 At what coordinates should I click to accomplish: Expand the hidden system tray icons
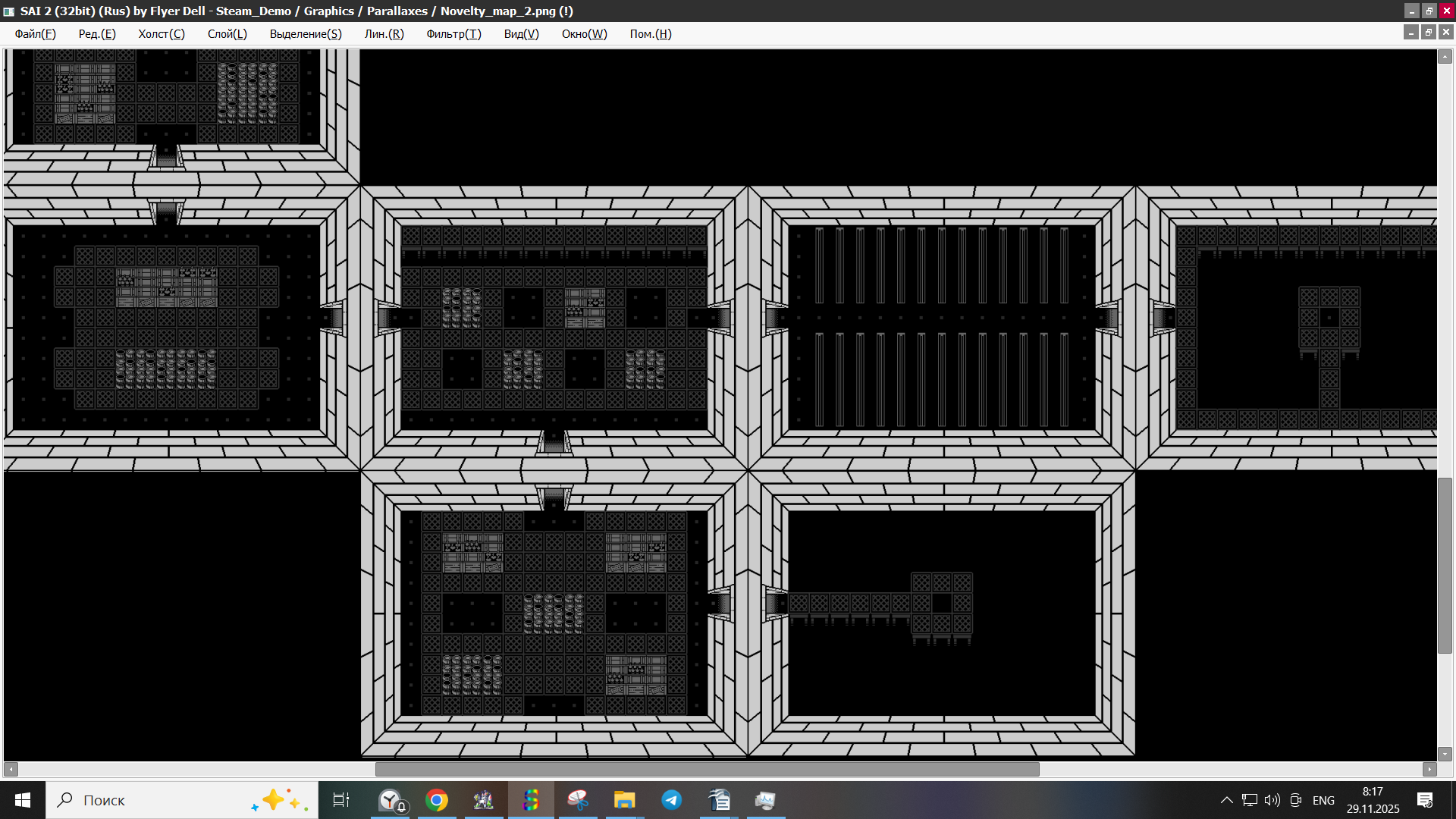(1226, 800)
